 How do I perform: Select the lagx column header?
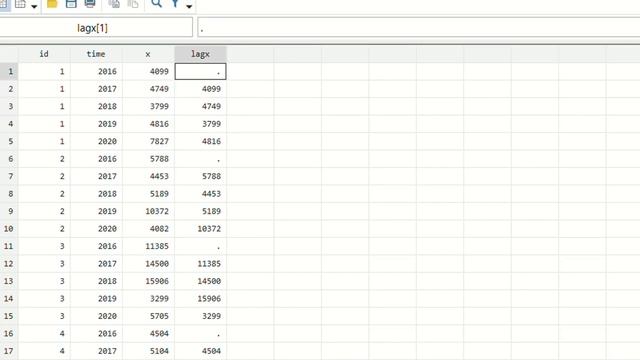pyautogui.click(x=200, y=54)
